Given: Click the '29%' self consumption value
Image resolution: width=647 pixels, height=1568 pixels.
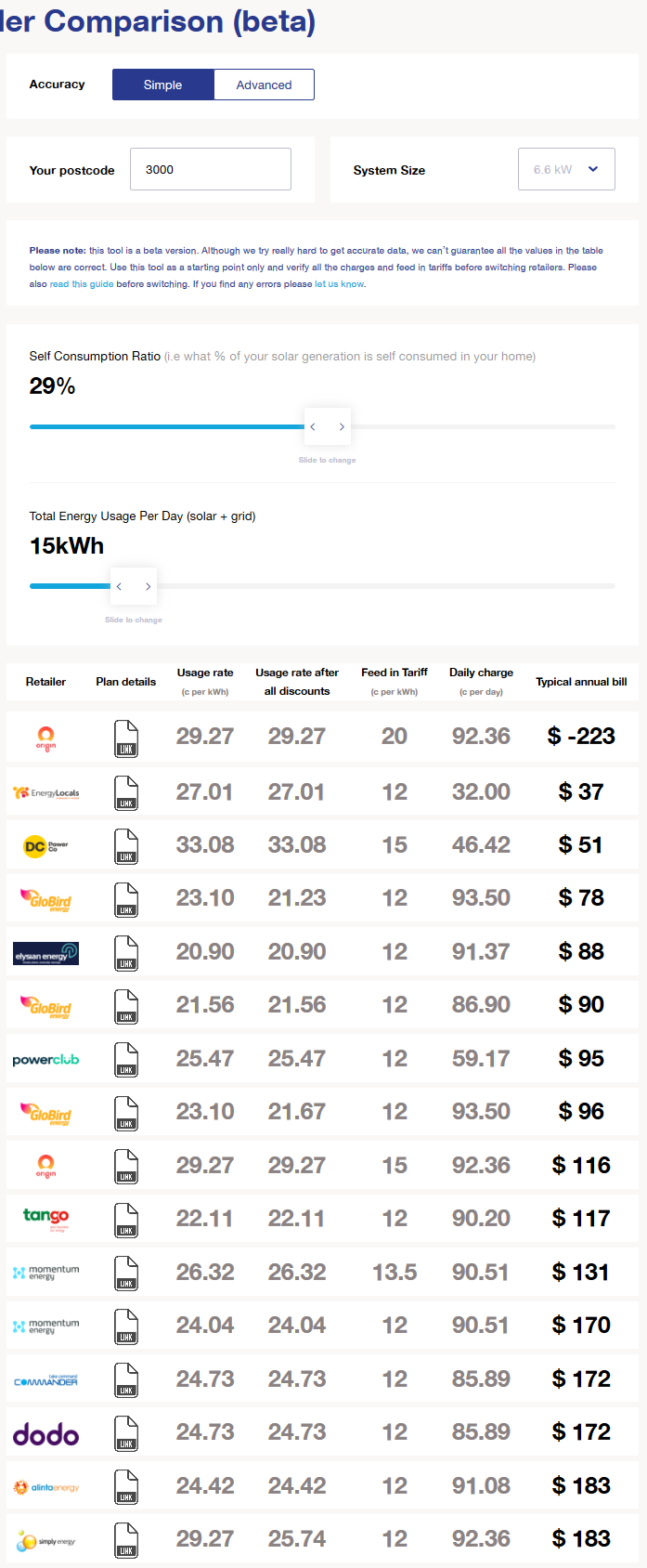Looking at the screenshot, I should [52, 386].
